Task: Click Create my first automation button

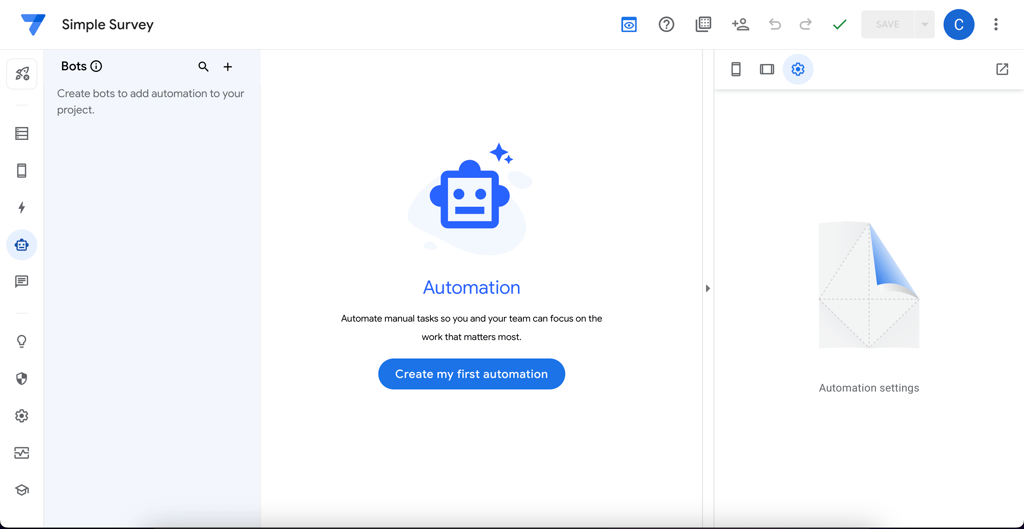Action: (472, 374)
